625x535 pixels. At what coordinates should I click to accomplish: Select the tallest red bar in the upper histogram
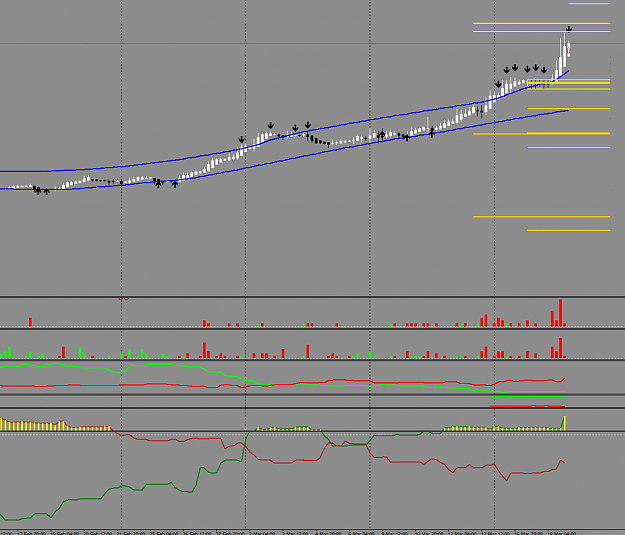coord(560,313)
